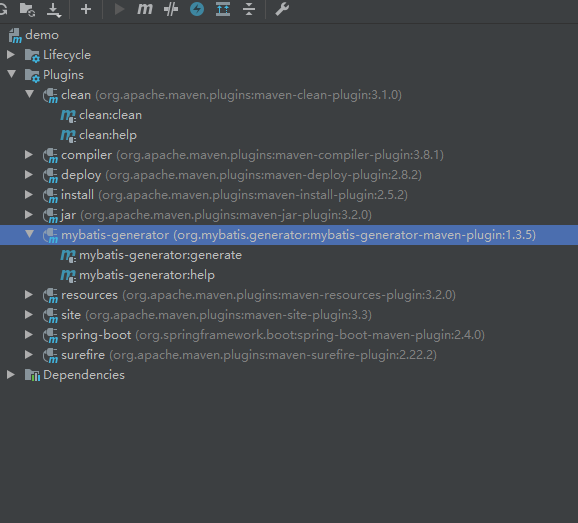Select the demo project label
Image resolution: width=578 pixels, height=523 pixels.
tap(42, 35)
